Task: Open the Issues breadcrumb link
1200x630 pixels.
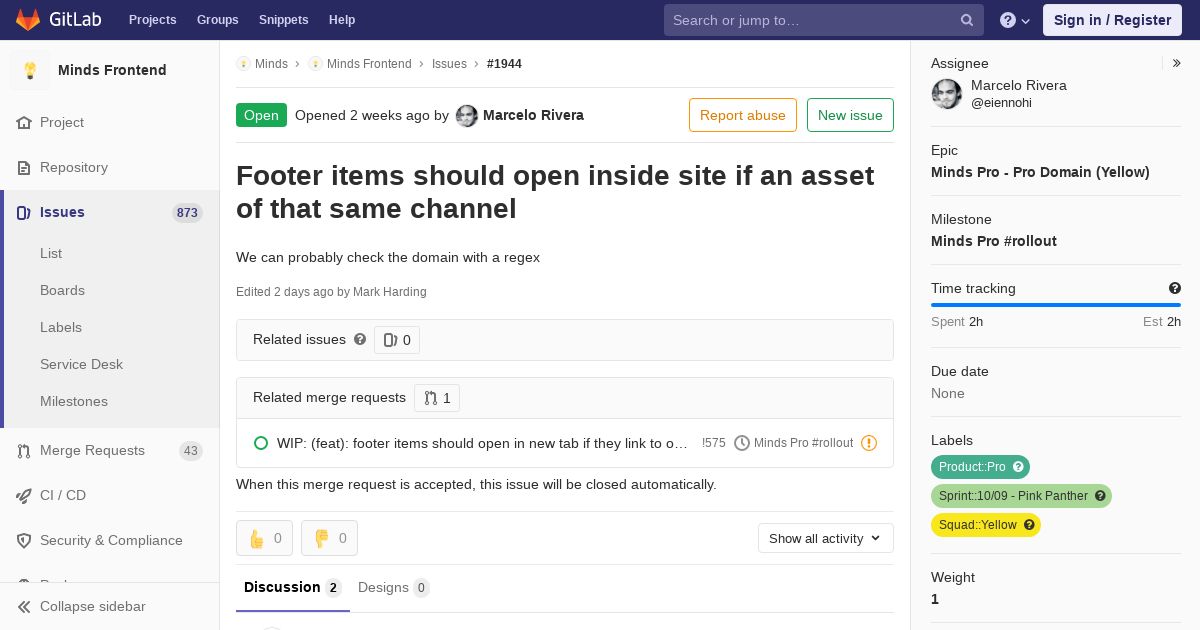Action: (x=449, y=63)
